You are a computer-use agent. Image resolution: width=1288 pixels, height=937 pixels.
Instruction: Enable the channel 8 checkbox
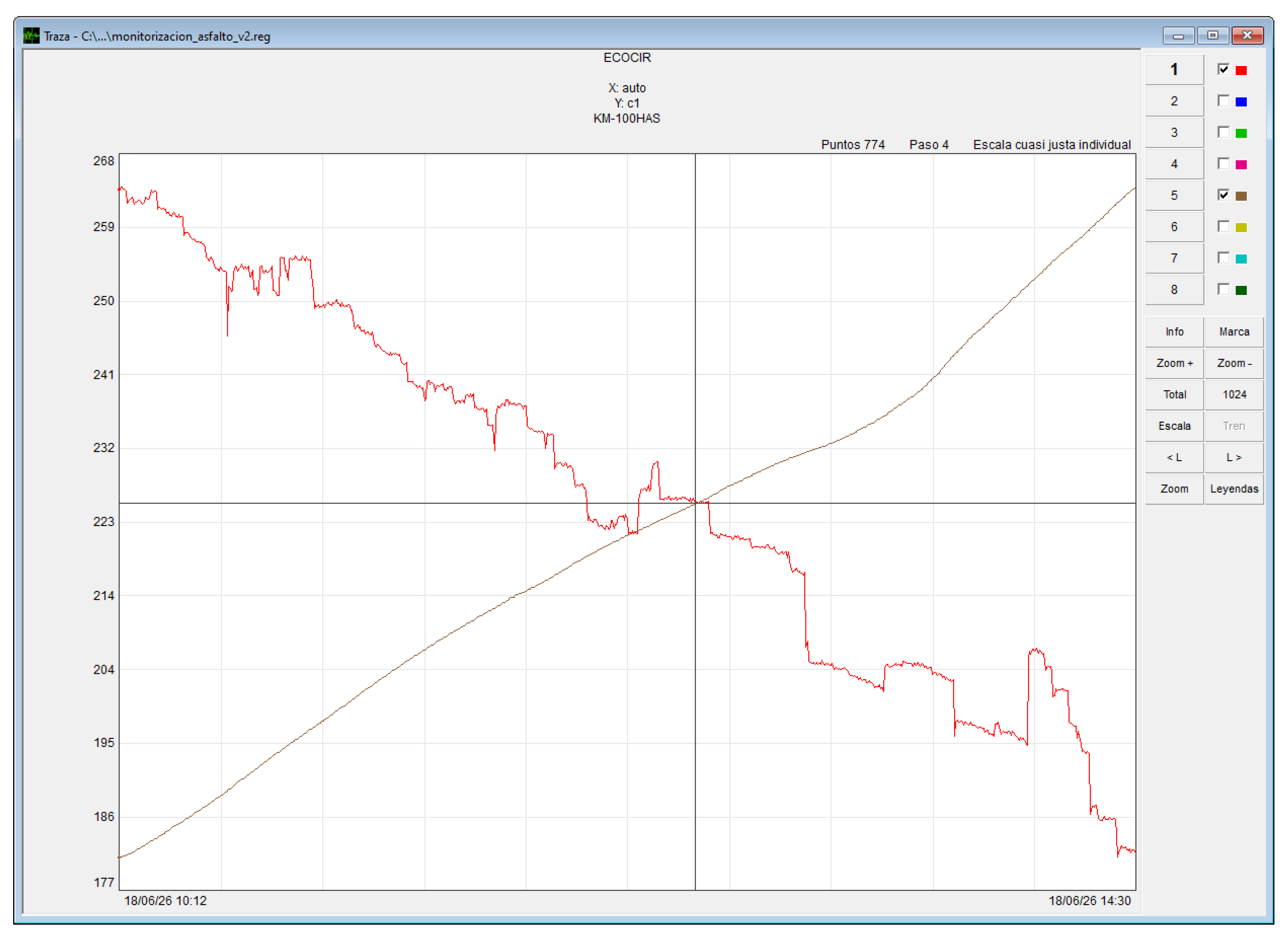pos(1223,289)
